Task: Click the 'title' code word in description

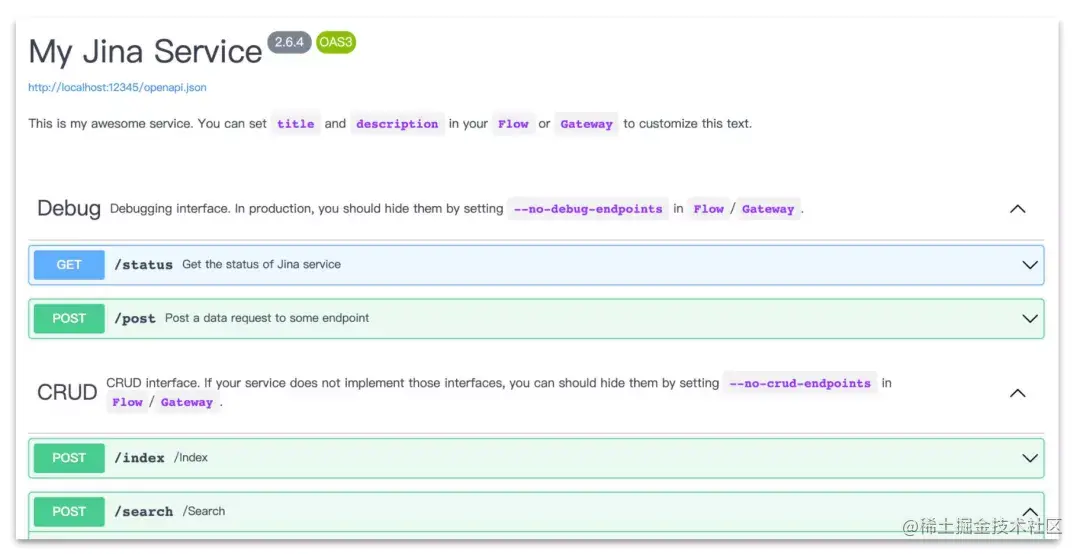Action: click(295, 124)
